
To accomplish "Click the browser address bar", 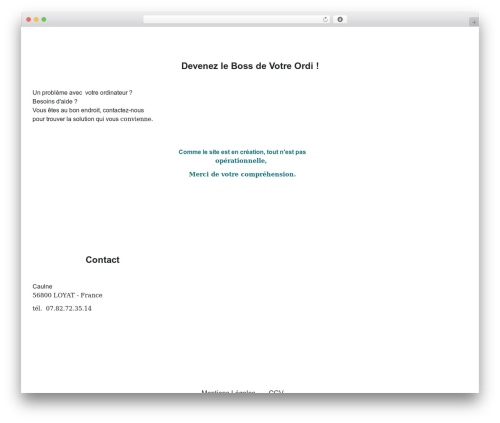I will (x=237, y=19).
